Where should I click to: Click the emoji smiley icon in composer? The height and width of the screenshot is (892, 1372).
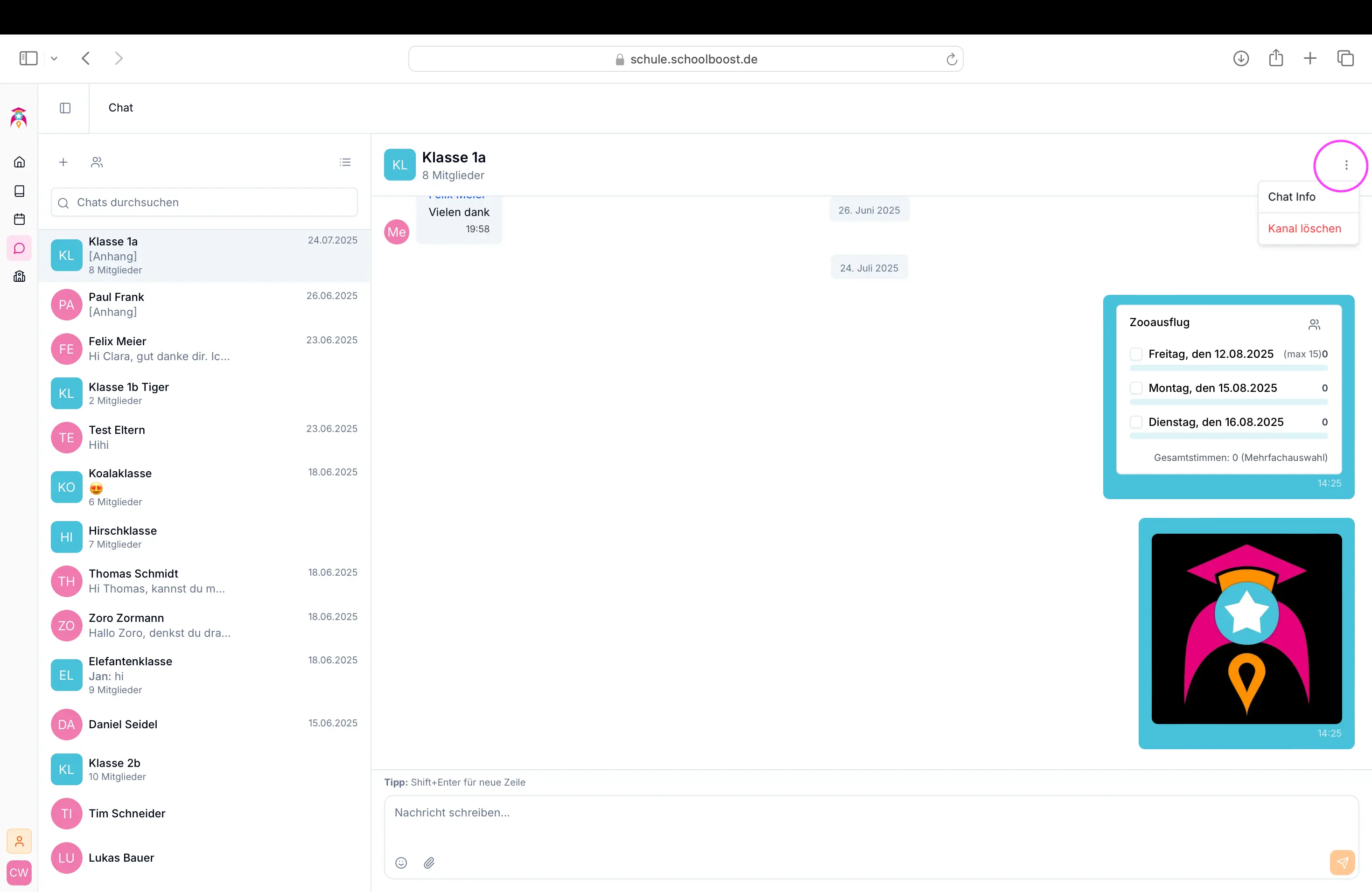pyautogui.click(x=401, y=863)
